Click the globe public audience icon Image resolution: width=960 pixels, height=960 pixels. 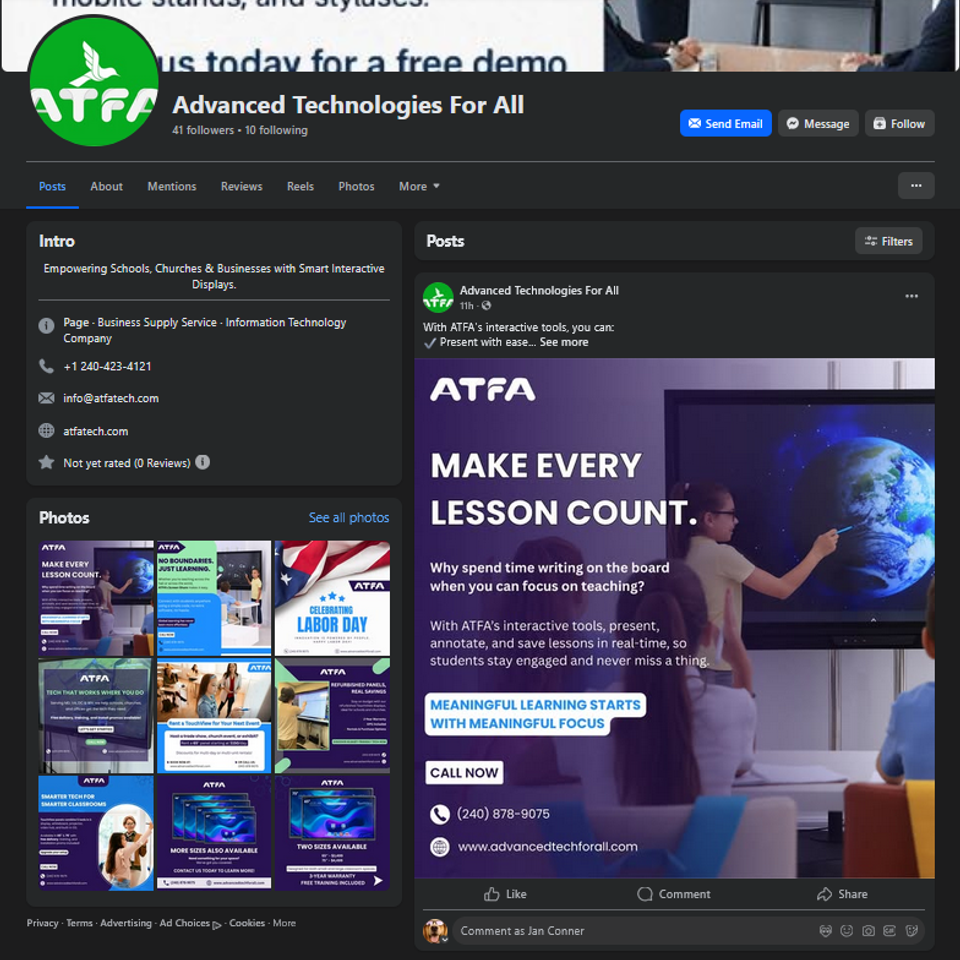(486, 306)
